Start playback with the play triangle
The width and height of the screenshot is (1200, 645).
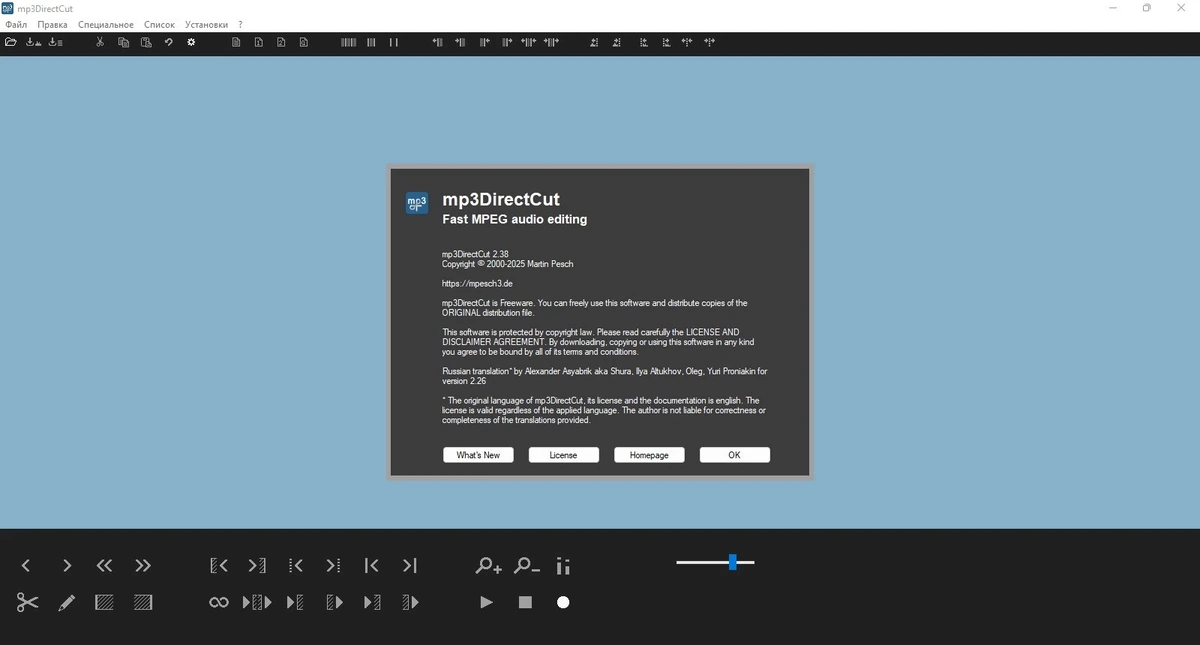[487, 603]
